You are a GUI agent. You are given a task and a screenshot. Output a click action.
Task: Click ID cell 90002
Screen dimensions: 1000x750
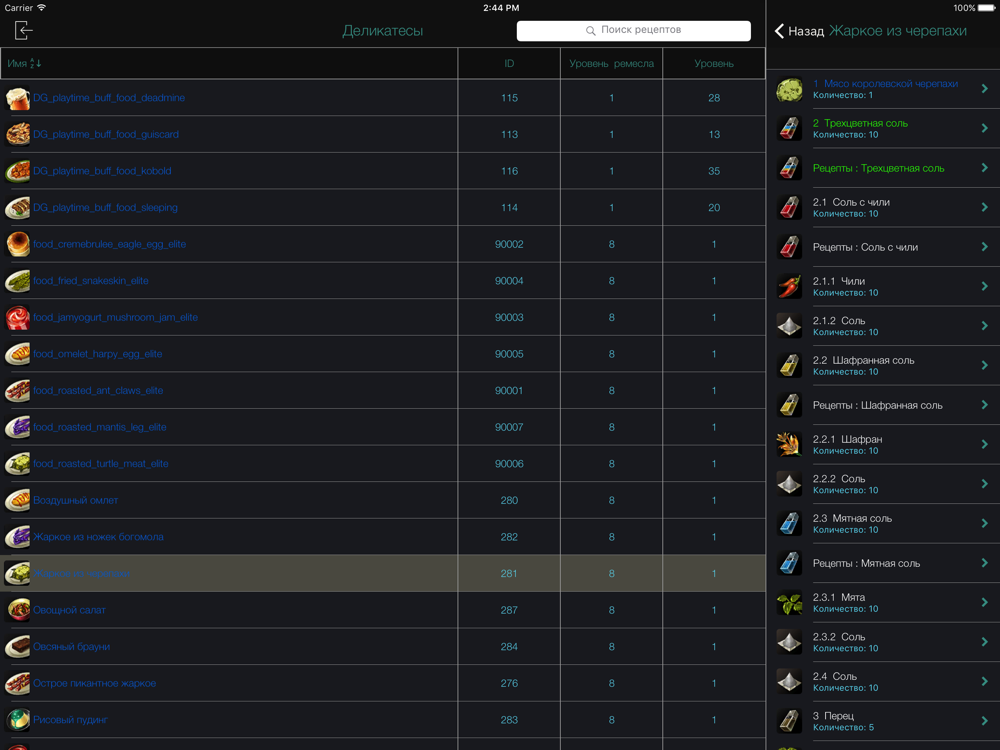509,244
